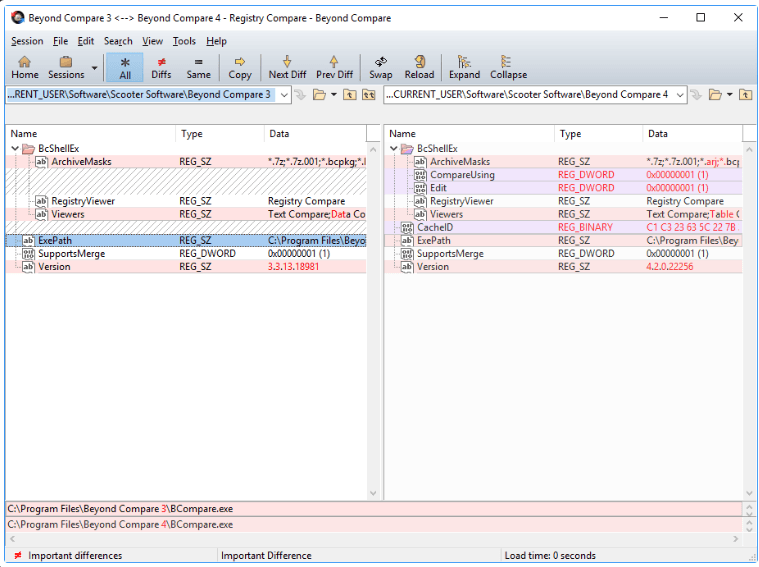
Task: Open the File menu
Action: [x=60, y=41]
